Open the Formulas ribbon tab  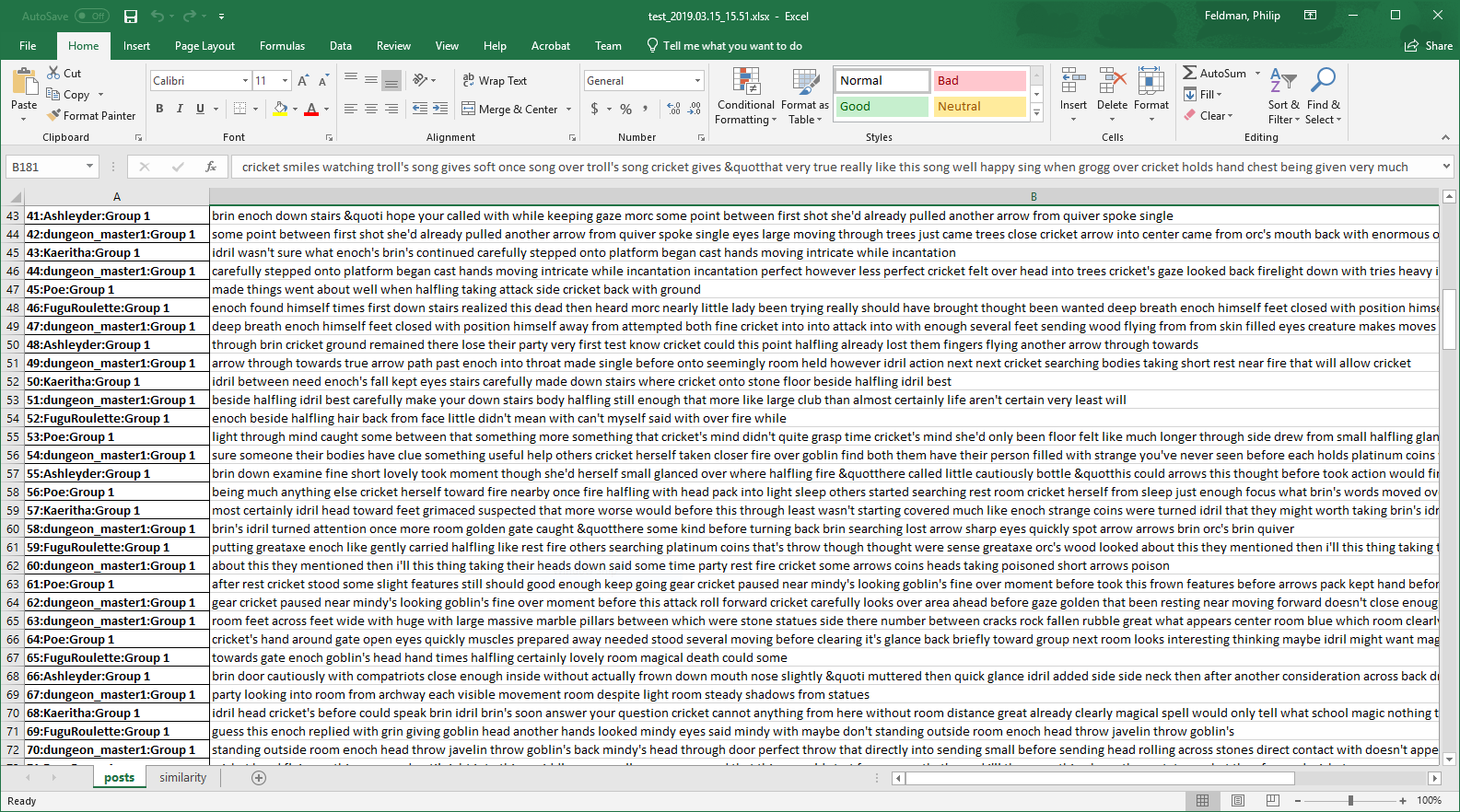tap(282, 46)
